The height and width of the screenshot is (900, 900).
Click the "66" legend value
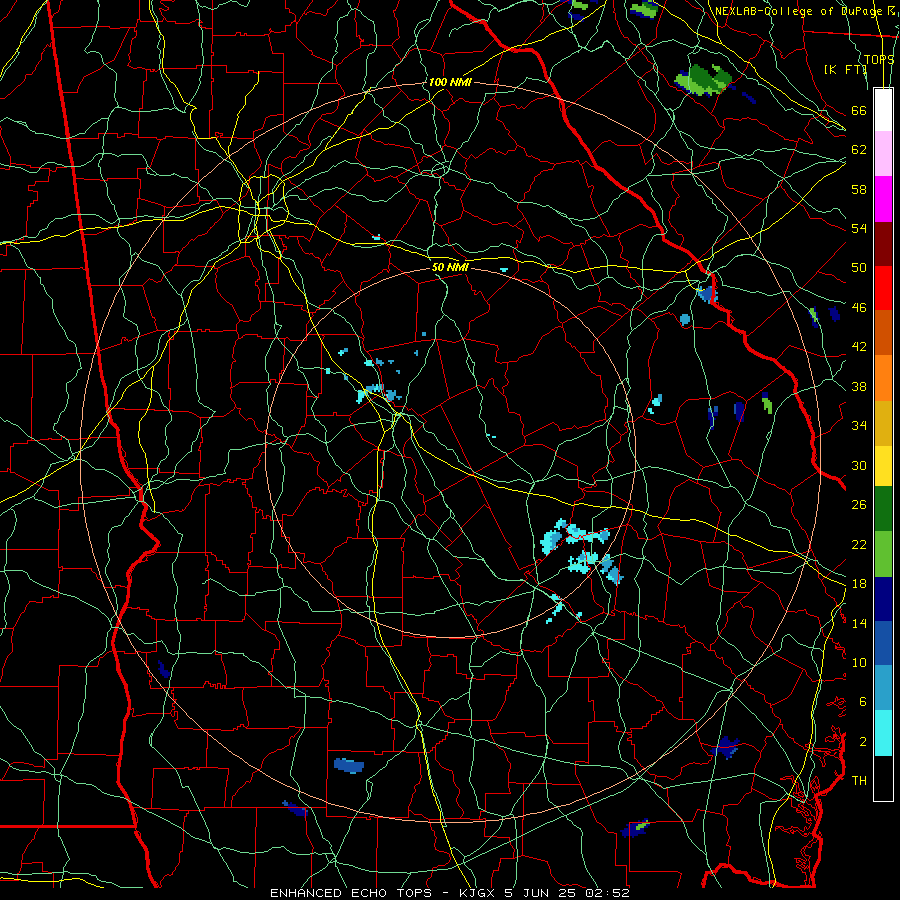[x=859, y=110]
